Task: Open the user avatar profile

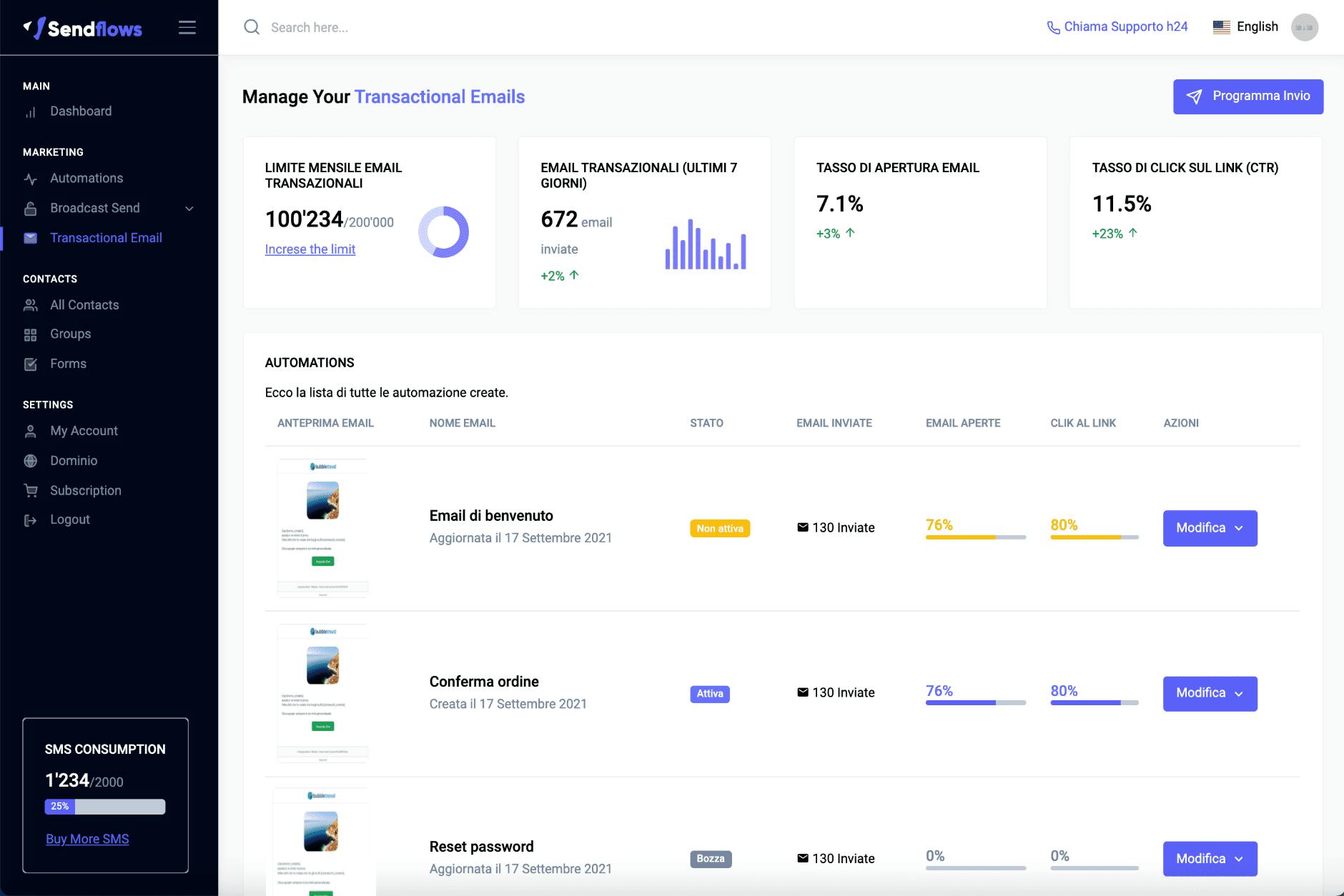Action: click(1305, 27)
